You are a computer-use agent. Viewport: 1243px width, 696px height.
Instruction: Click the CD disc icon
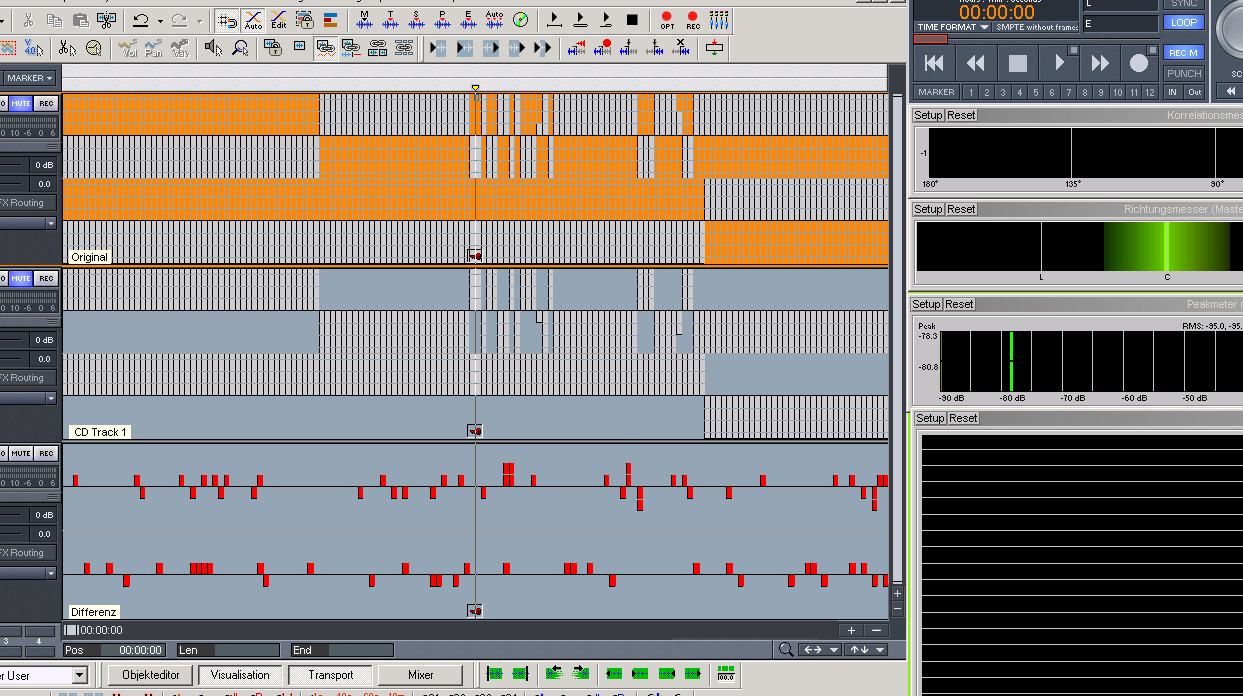point(520,20)
